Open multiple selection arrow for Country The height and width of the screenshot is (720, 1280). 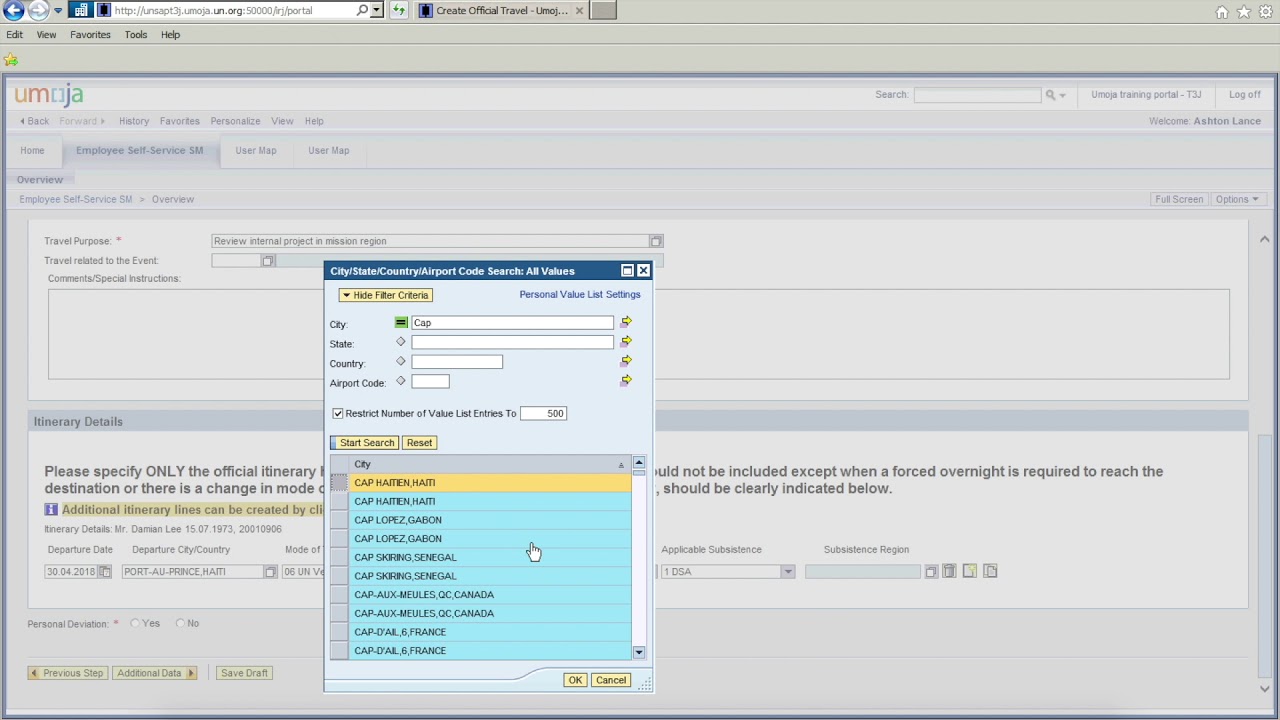click(x=626, y=361)
